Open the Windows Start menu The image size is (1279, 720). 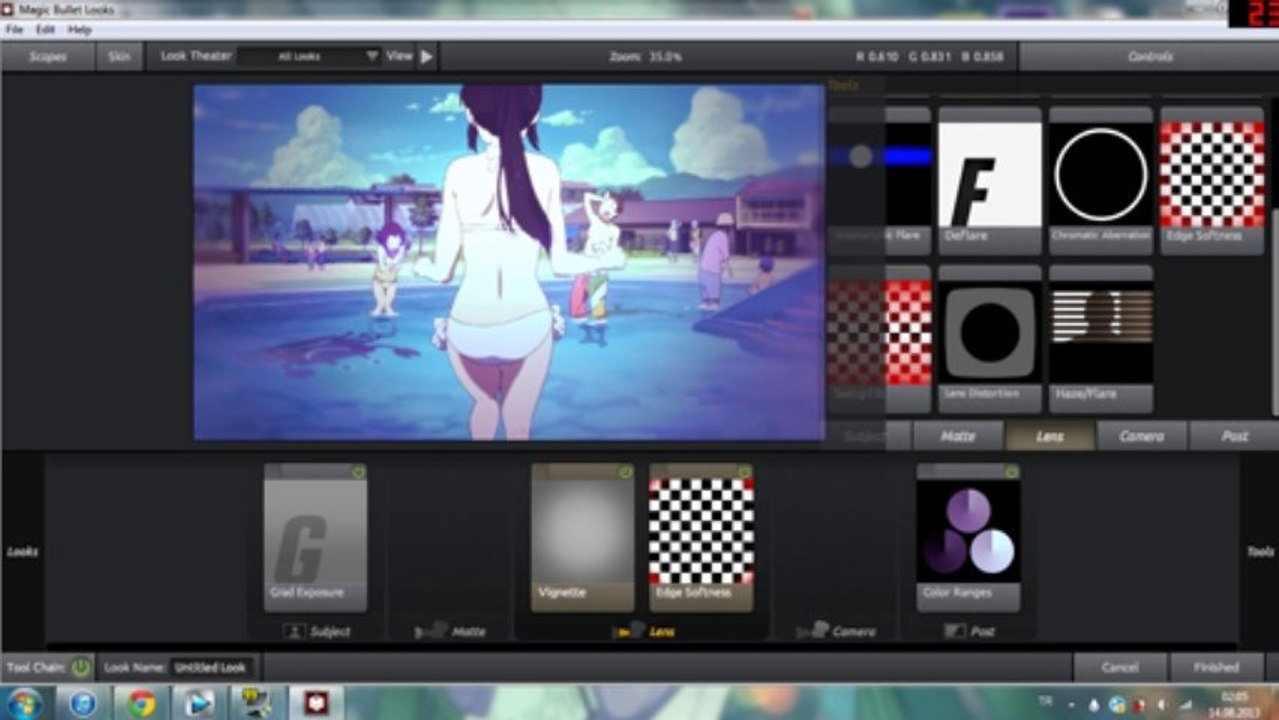point(24,703)
